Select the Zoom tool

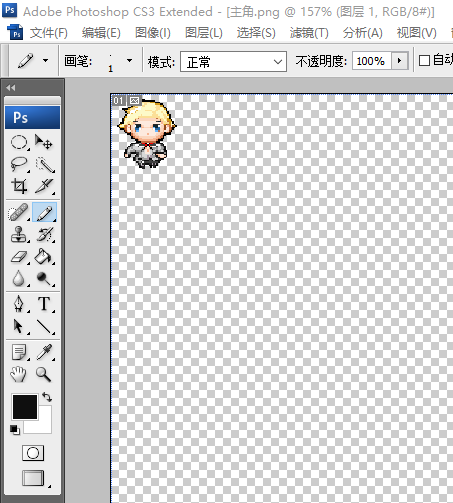coord(43,374)
